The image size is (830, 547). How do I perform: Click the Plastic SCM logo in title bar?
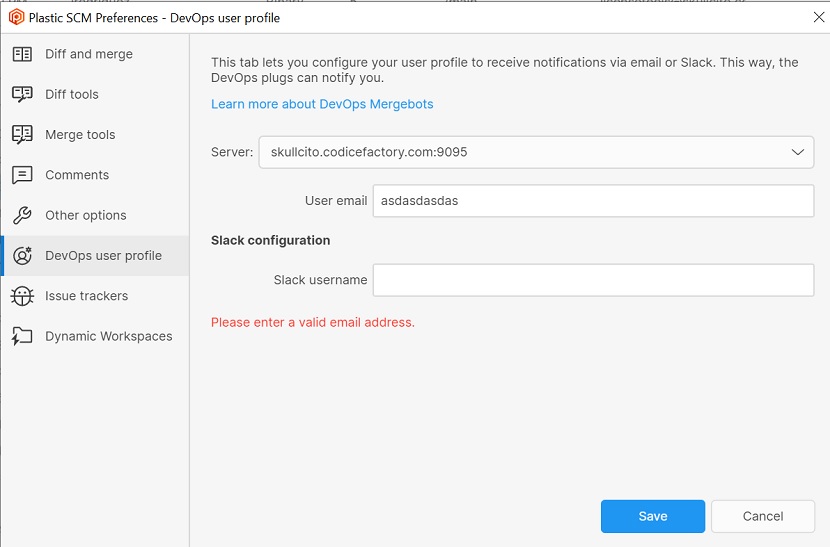pos(16,17)
